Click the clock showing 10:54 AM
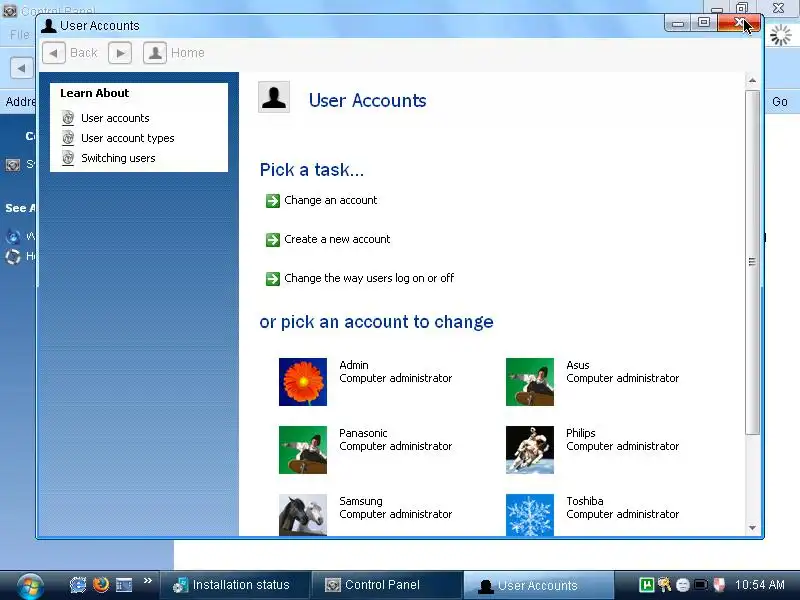 coord(760,585)
